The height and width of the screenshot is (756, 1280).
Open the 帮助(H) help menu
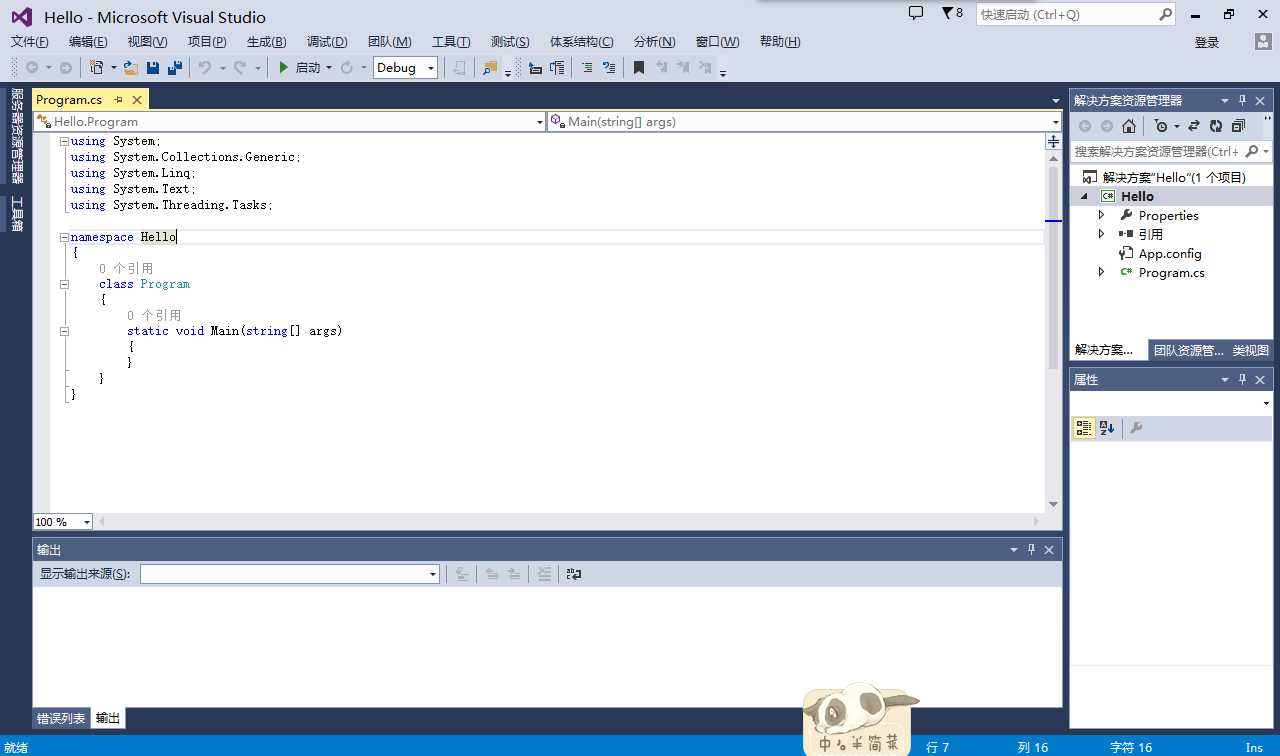point(780,41)
